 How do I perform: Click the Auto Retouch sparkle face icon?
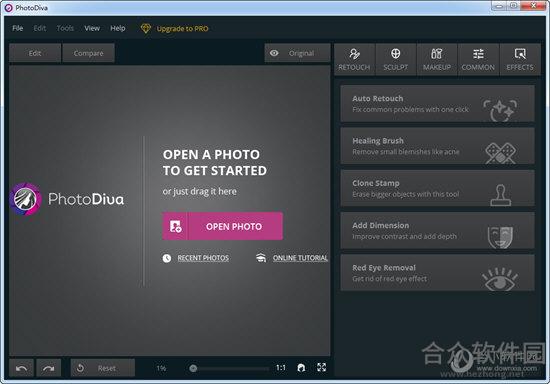500,110
